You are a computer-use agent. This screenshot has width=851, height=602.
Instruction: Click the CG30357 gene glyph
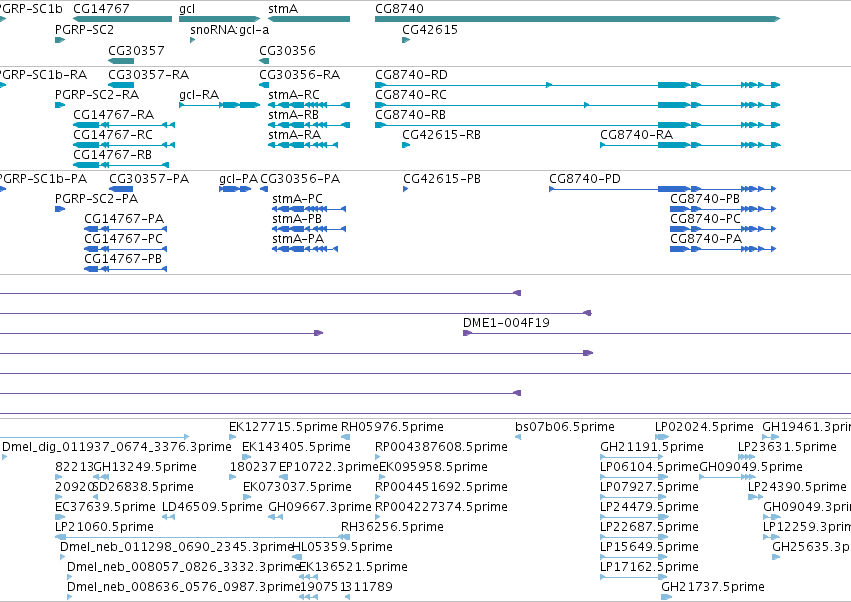(x=121, y=61)
